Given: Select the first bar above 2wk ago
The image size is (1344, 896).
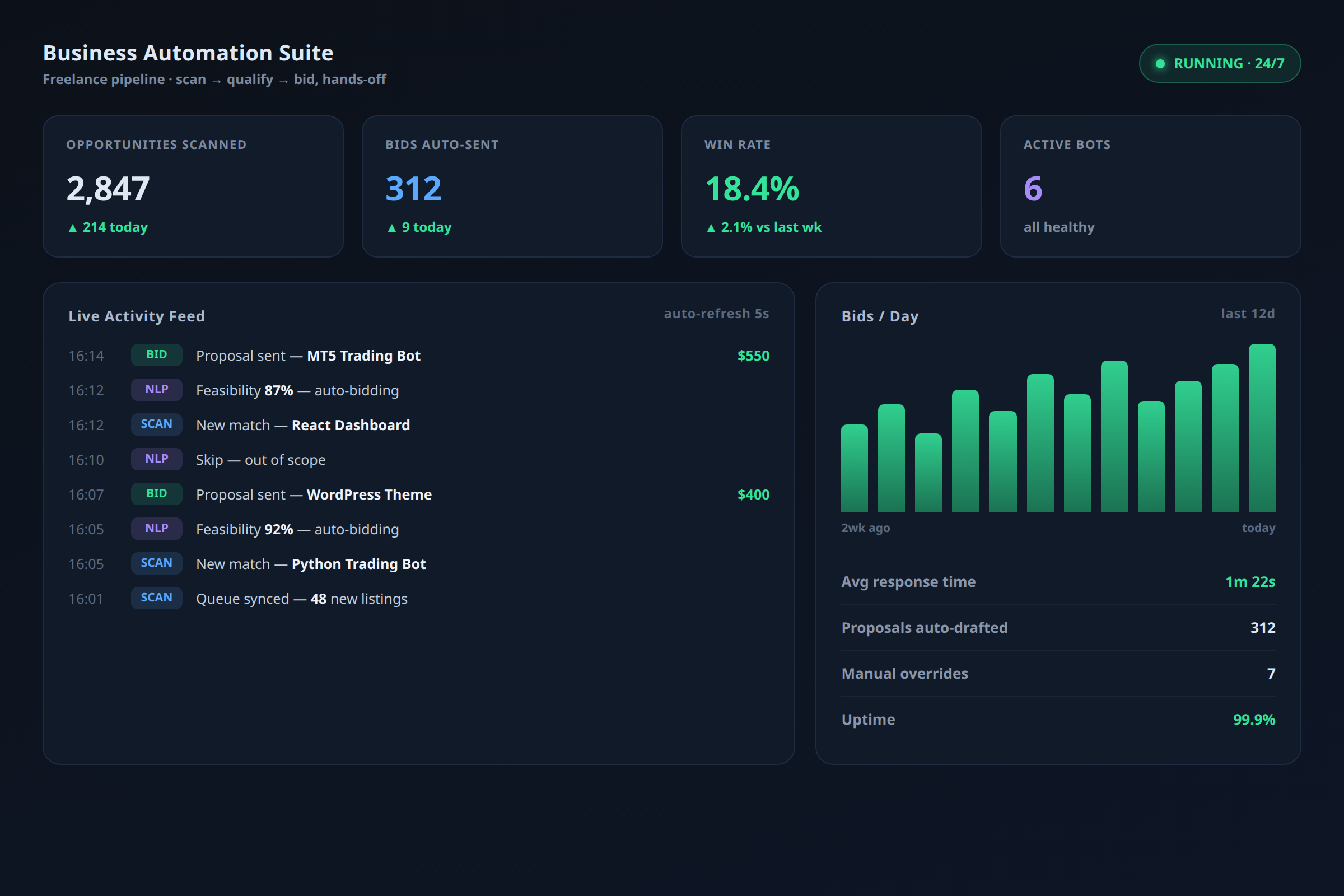Looking at the screenshot, I should [x=855, y=468].
